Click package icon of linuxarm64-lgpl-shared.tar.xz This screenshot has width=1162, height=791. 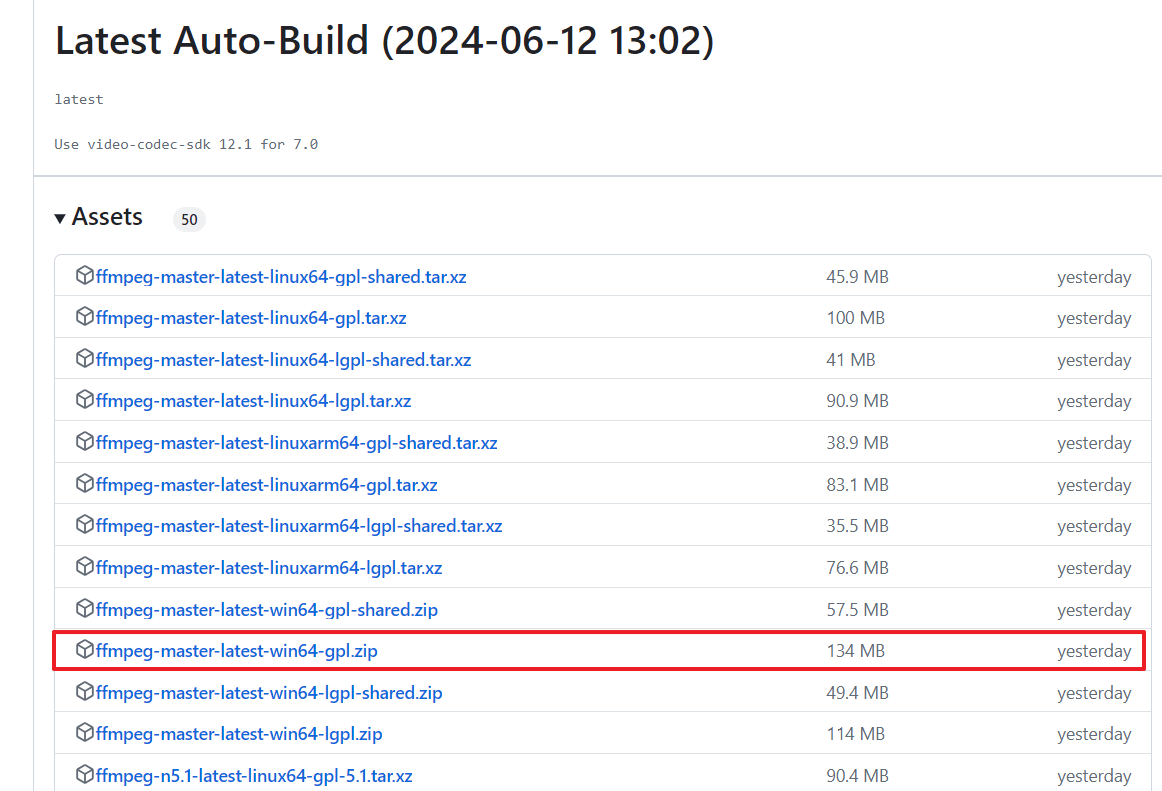click(x=84, y=524)
